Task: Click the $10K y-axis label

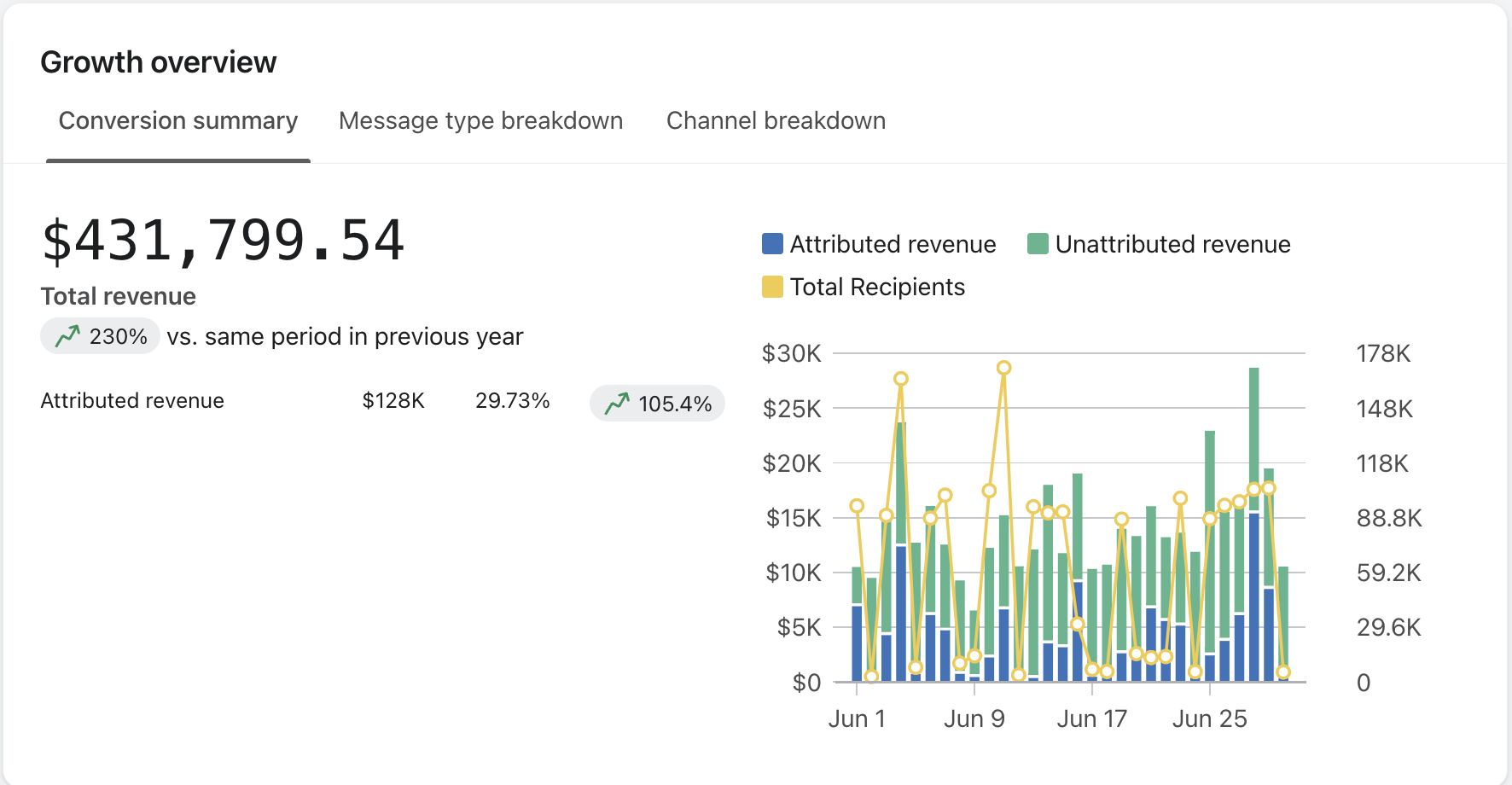Action: coord(794,573)
